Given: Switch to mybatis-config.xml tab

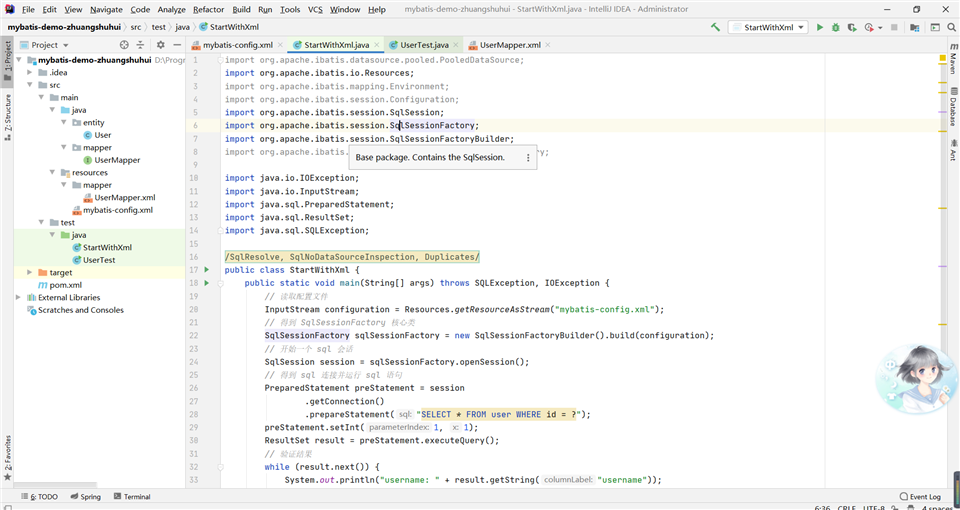Looking at the screenshot, I should 238,45.
